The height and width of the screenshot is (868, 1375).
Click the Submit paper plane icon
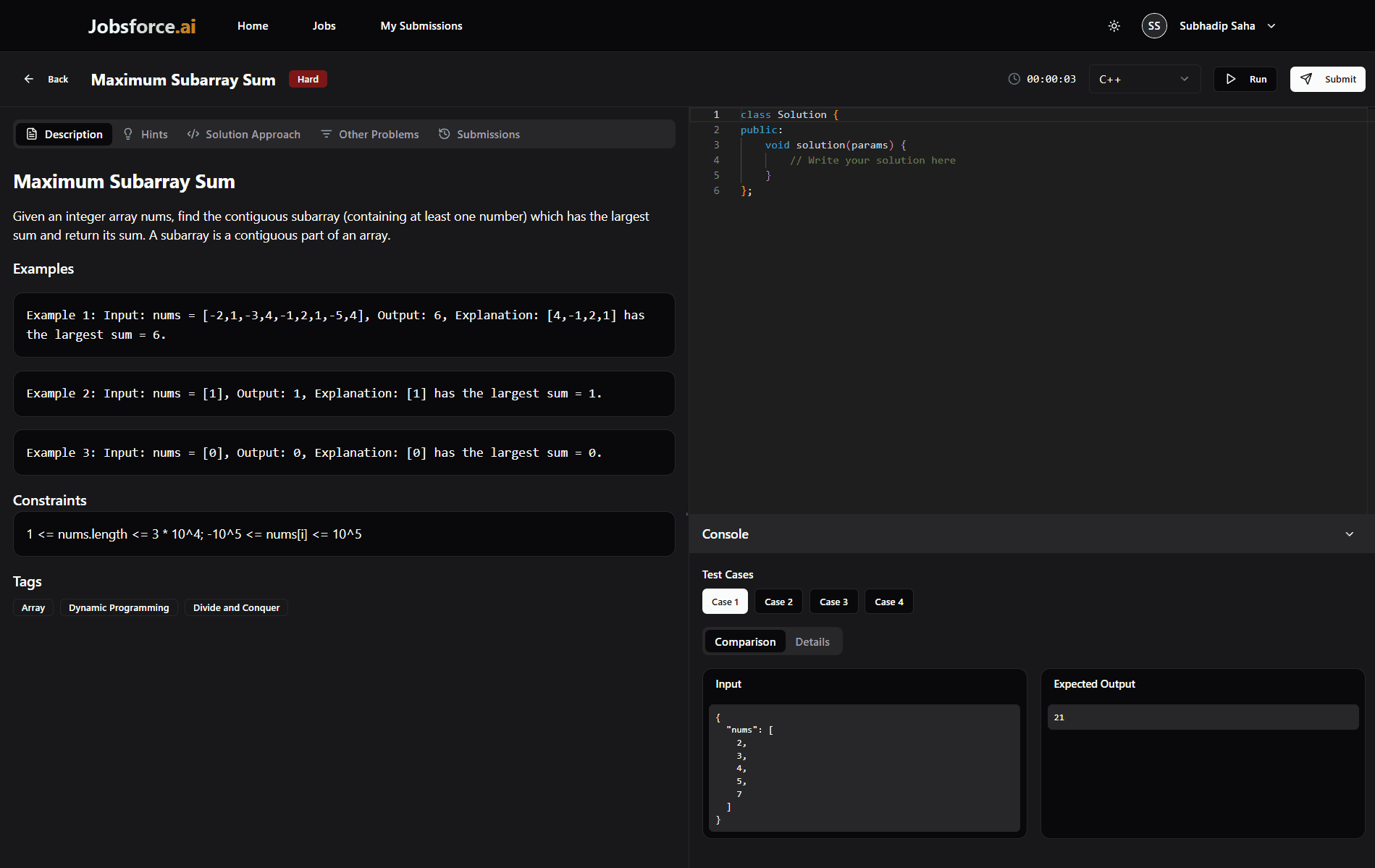[x=1306, y=79]
